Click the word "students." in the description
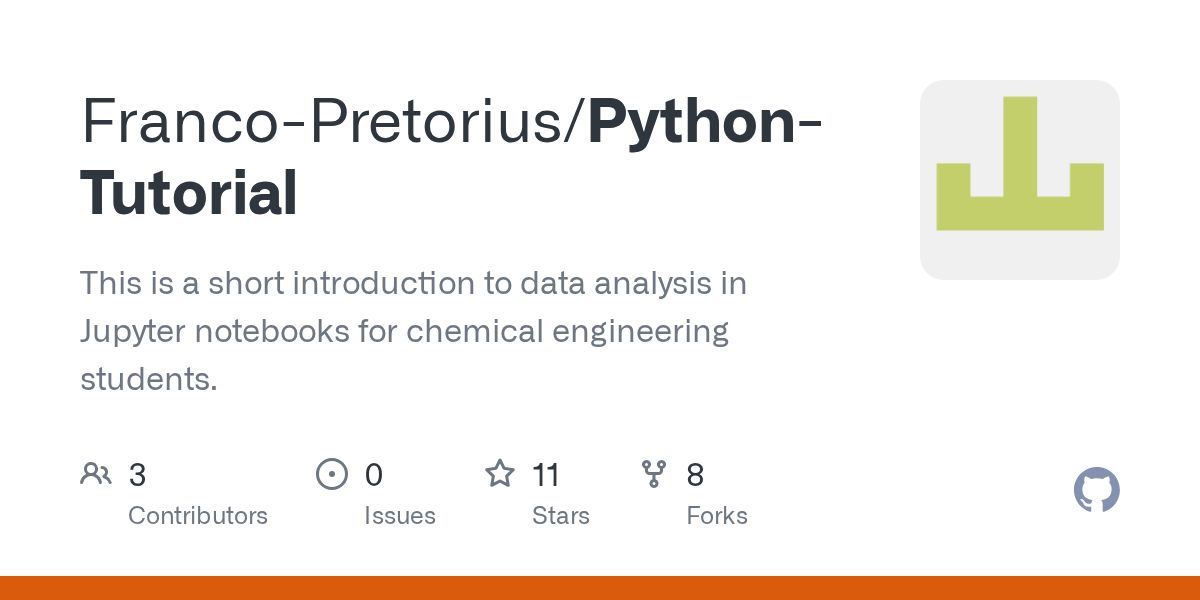This screenshot has height=600, width=1200. (x=148, y=379)
